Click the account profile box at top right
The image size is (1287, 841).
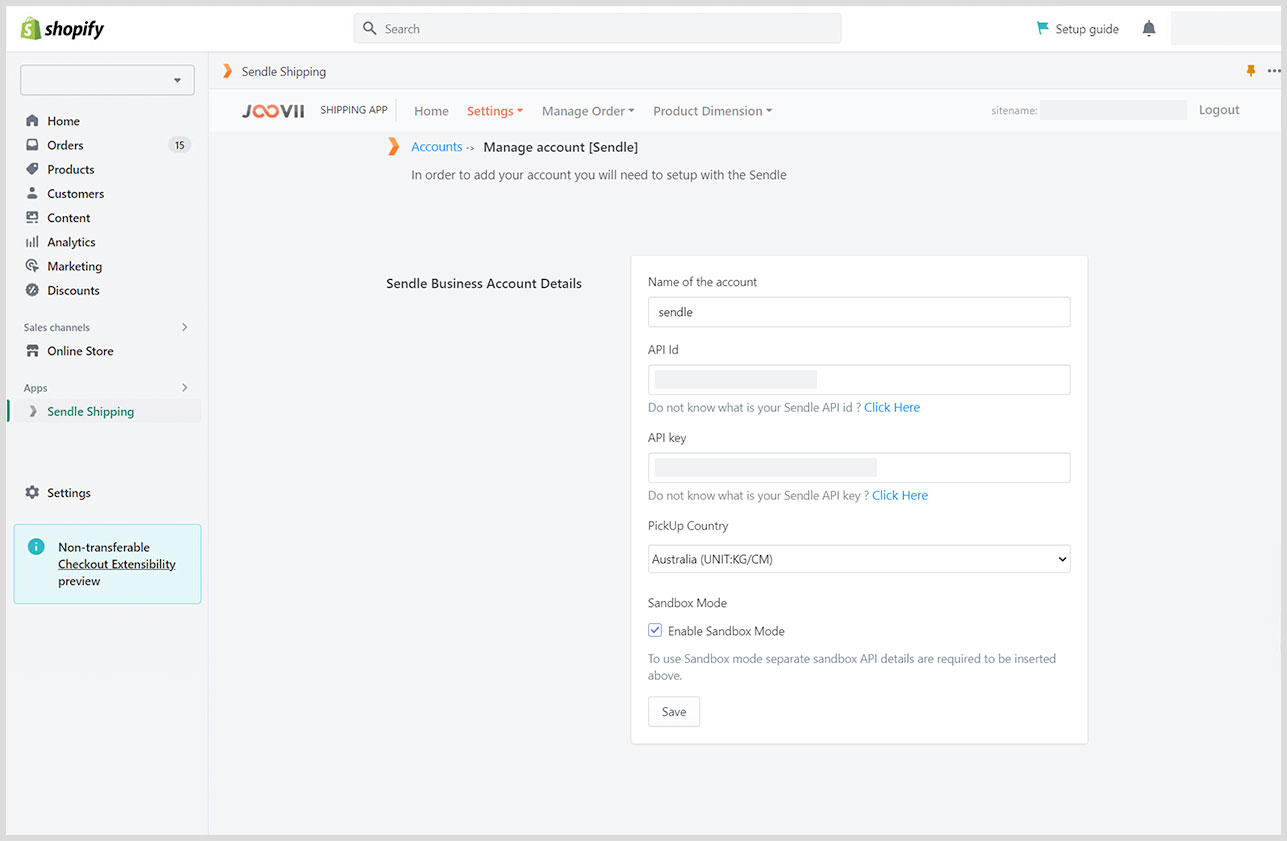(1225, 29)
